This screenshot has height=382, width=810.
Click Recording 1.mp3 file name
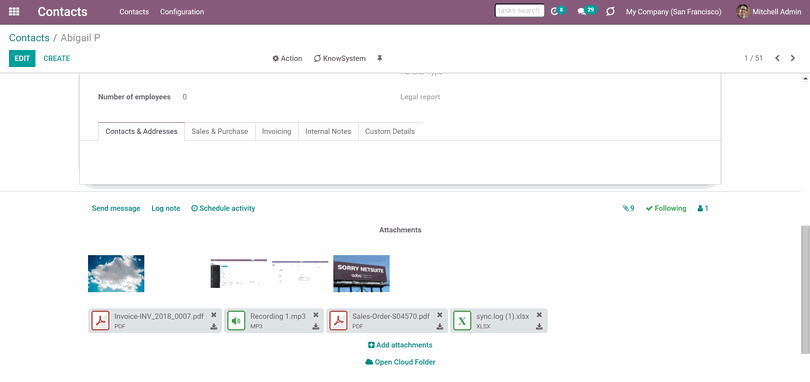tap(278, 316)
